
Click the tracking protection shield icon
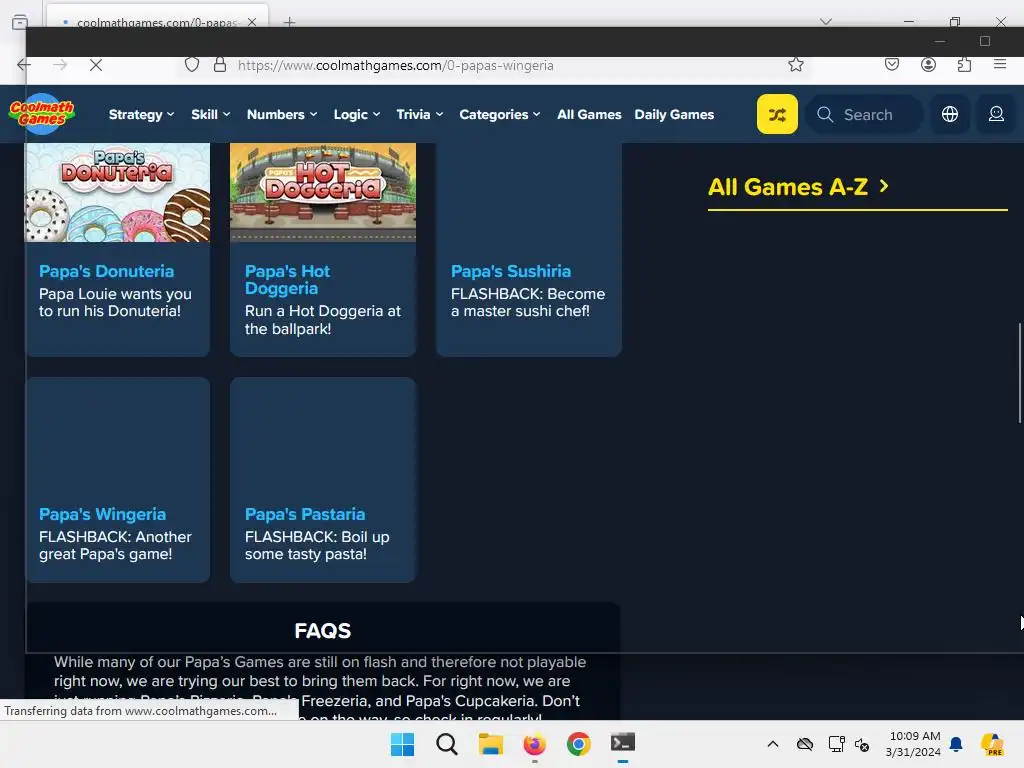click(x=191, y=65)
